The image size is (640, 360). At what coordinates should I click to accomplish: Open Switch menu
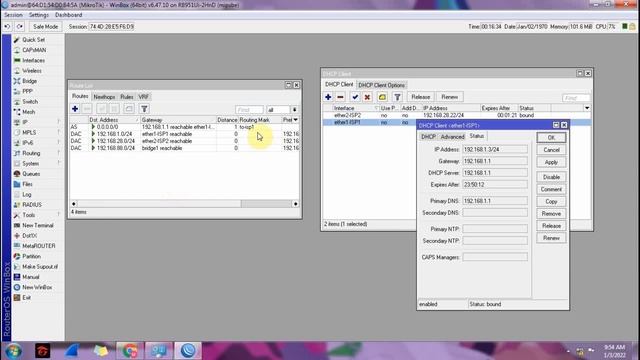tap(30, 102)
